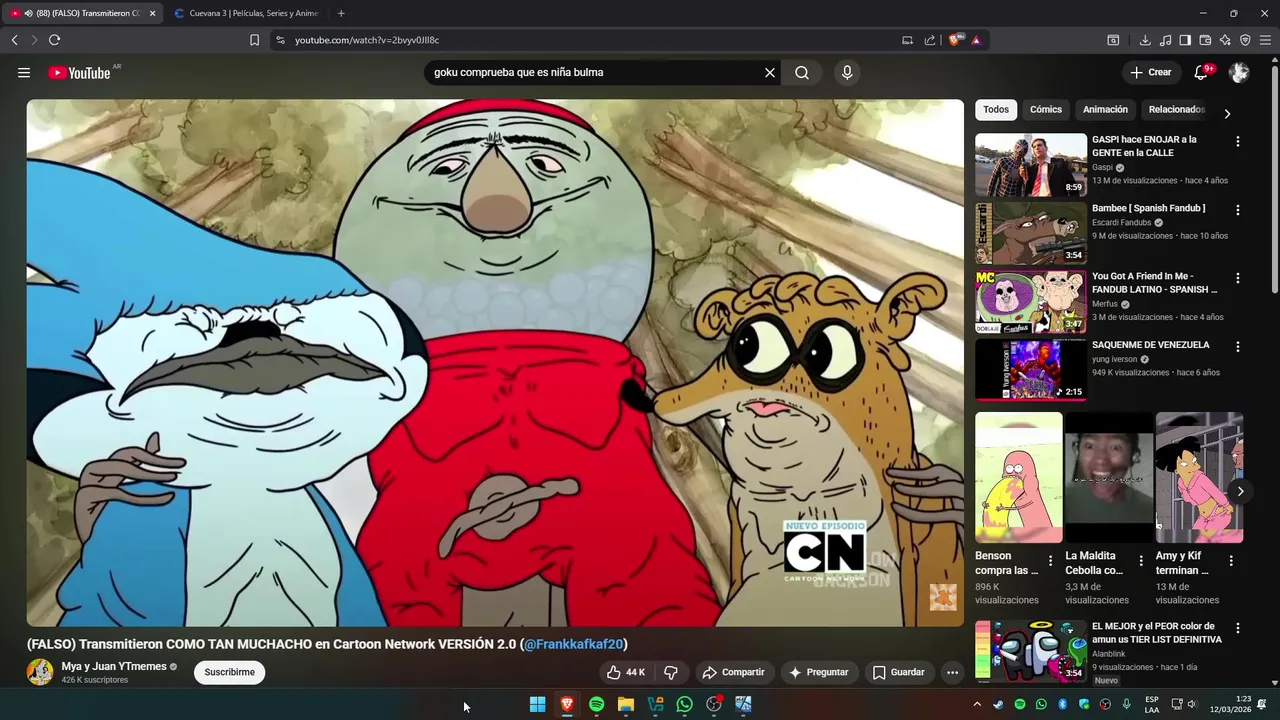Select the Relacionados filter chip
Screen dimensions: 1280x720
(1175, 109)
